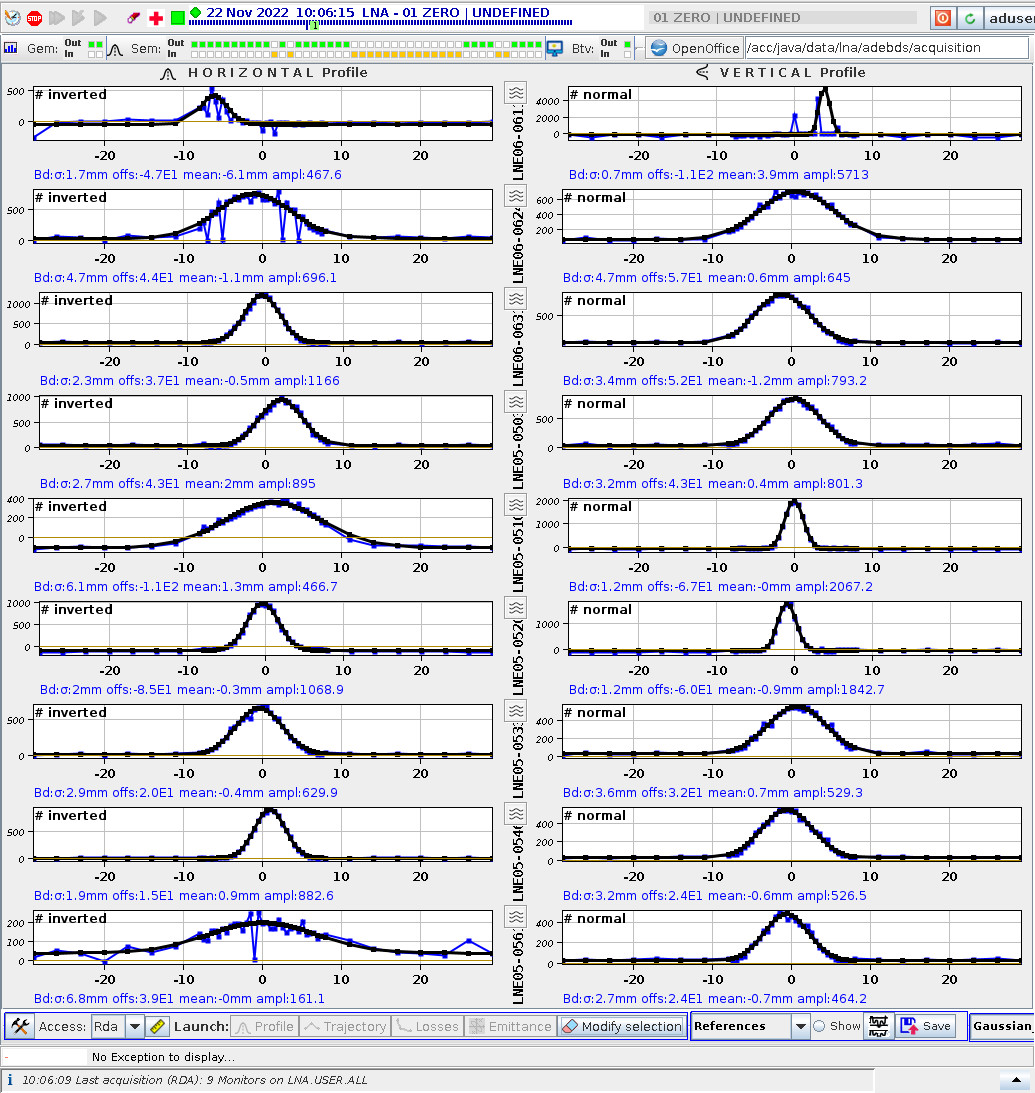Click the red power icon button
Viewport: 1035px width, 1093px height.
pyautogui.click(x=943, y=18)
